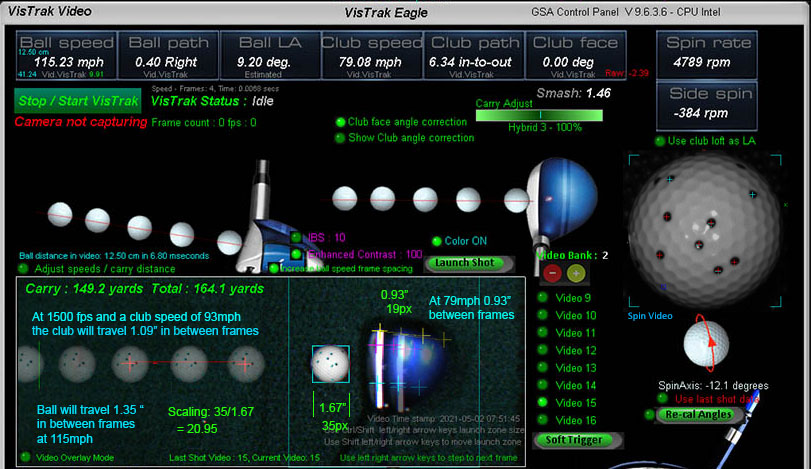Click the Frame count : 0 fps : 0 text
Viewport: 811px width, 469px height.
pyautogui.click(x=204, y=123)
